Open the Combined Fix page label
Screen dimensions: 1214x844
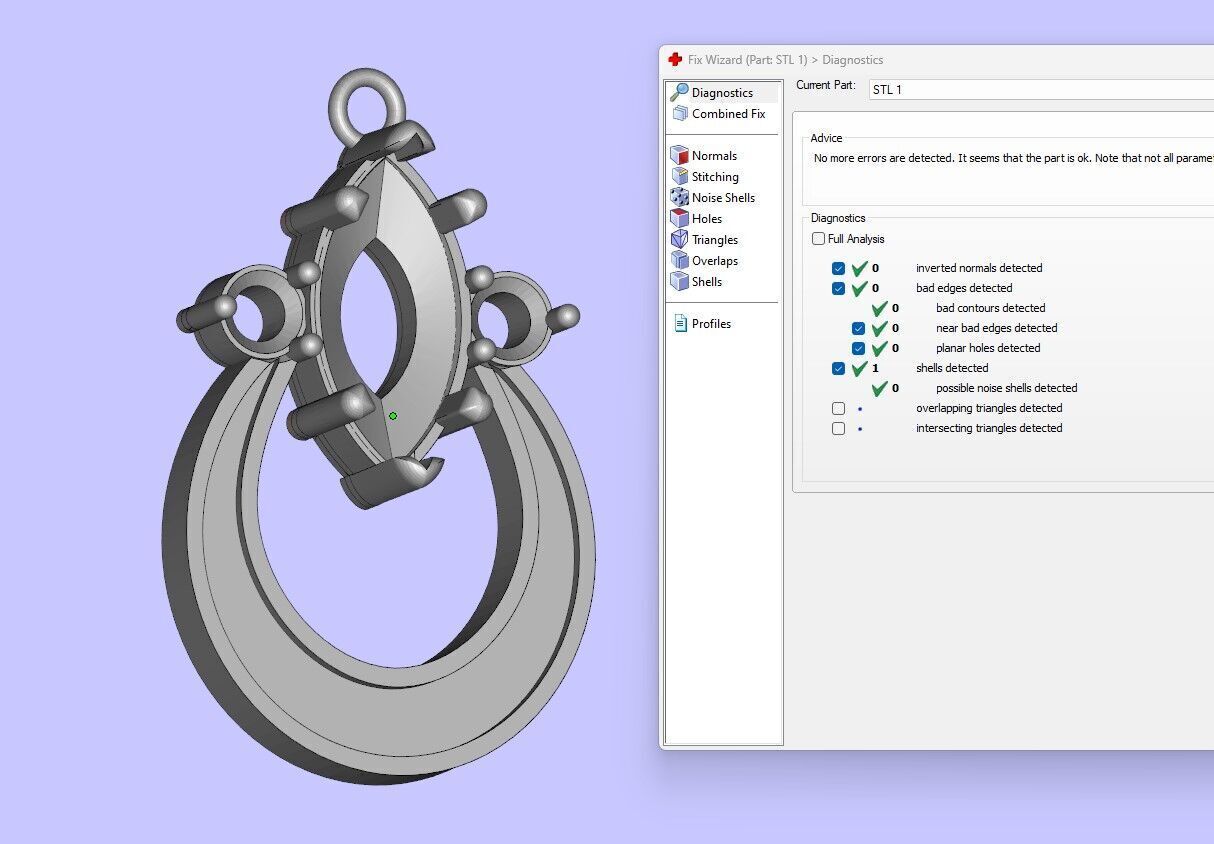tap(728, 113)
